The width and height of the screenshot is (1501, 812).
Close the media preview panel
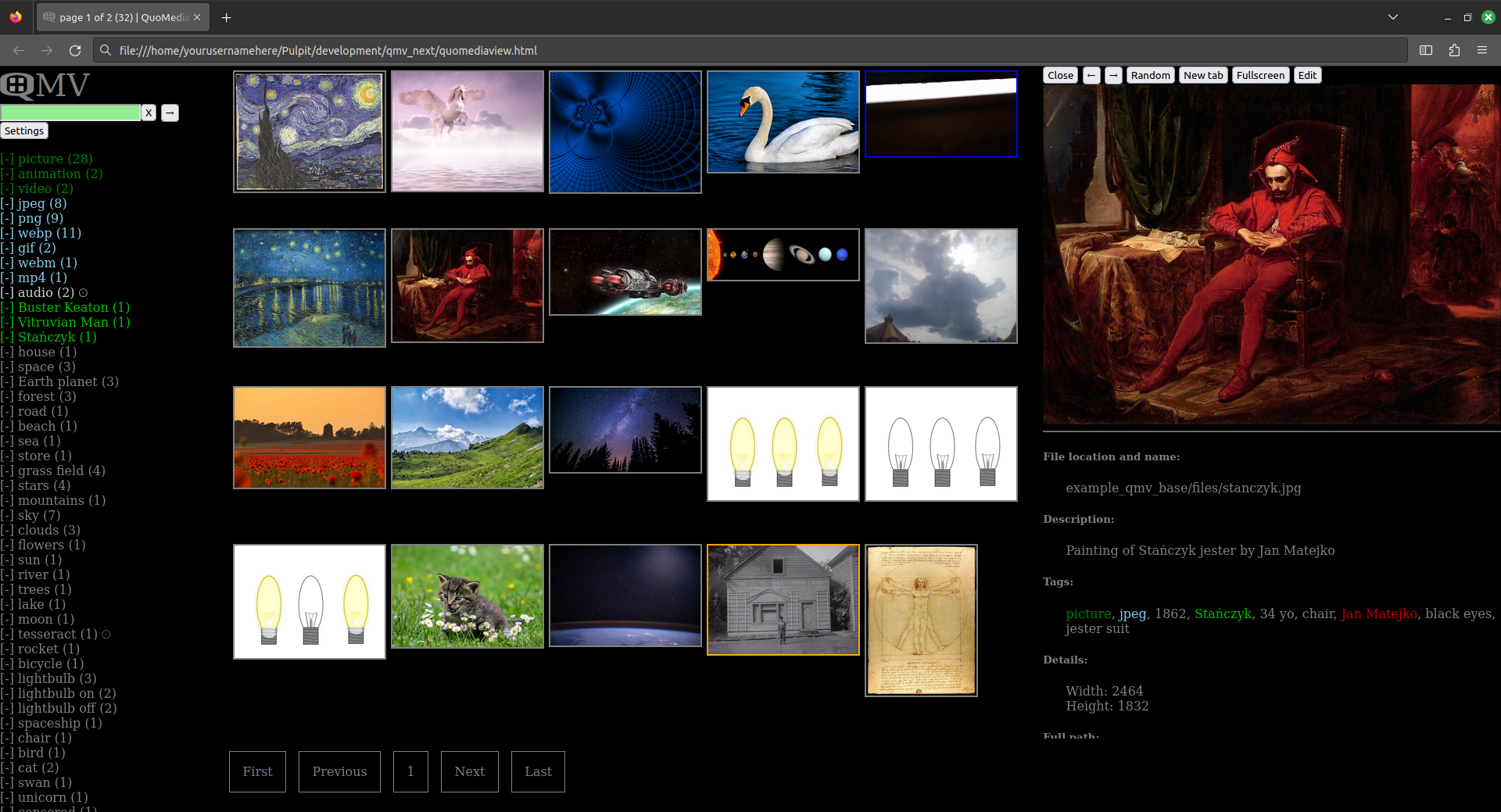point(1061,75)
